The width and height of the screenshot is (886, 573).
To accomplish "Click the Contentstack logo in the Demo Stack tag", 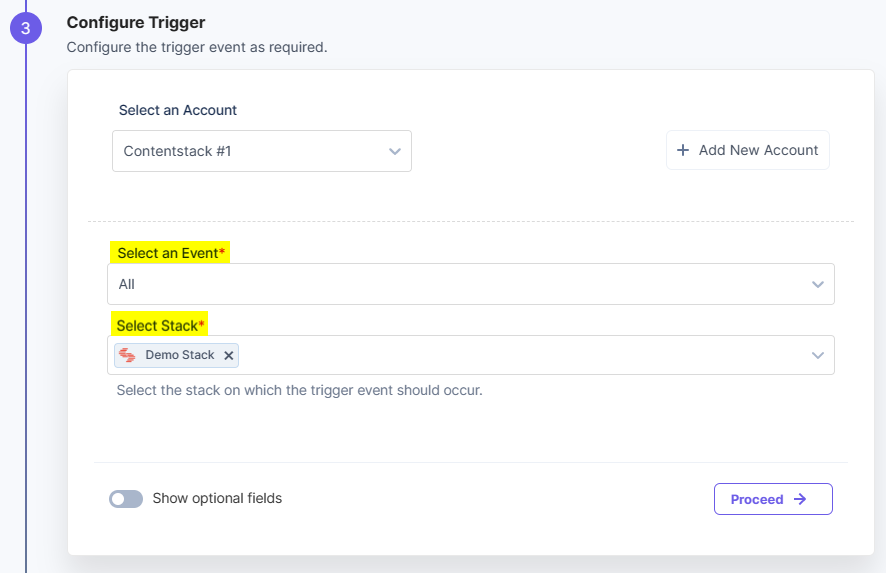I will pos(127,355).
